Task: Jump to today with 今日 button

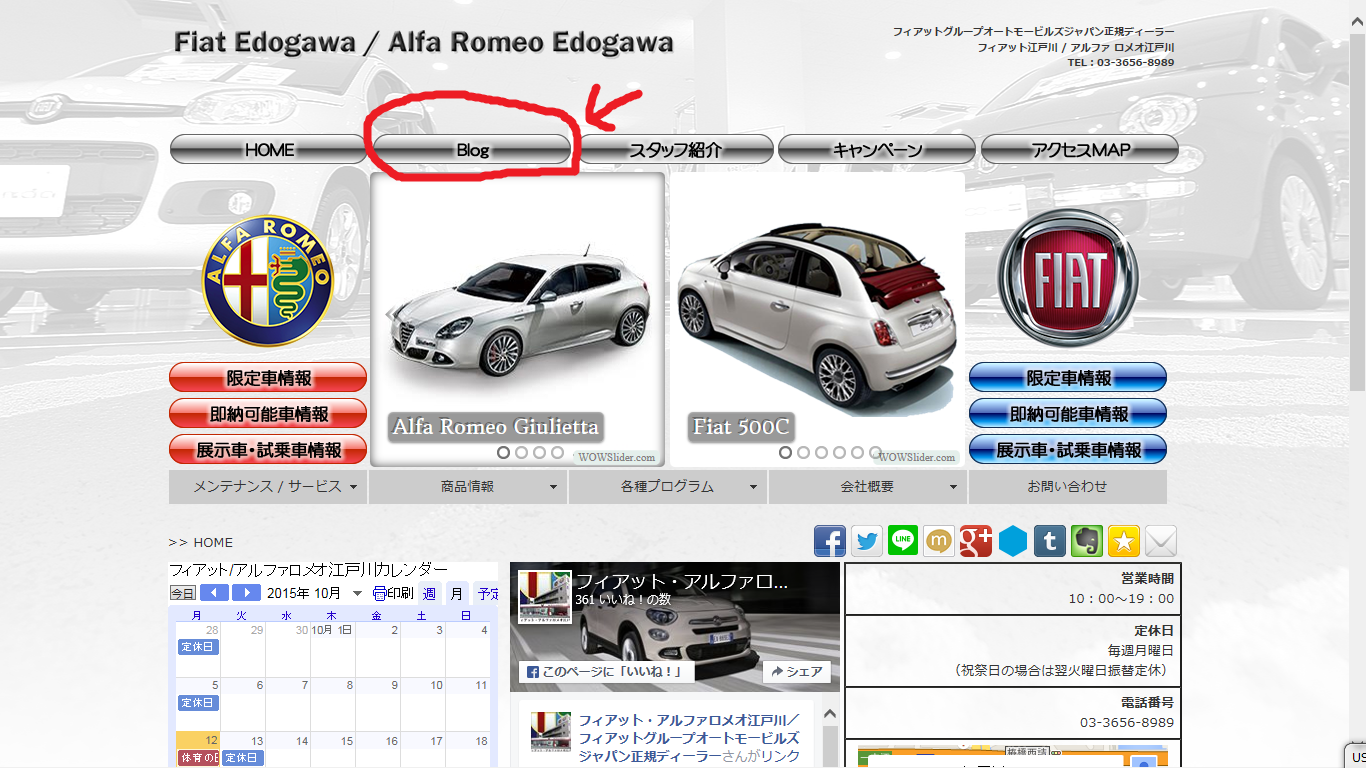Action: click(182, 593)
